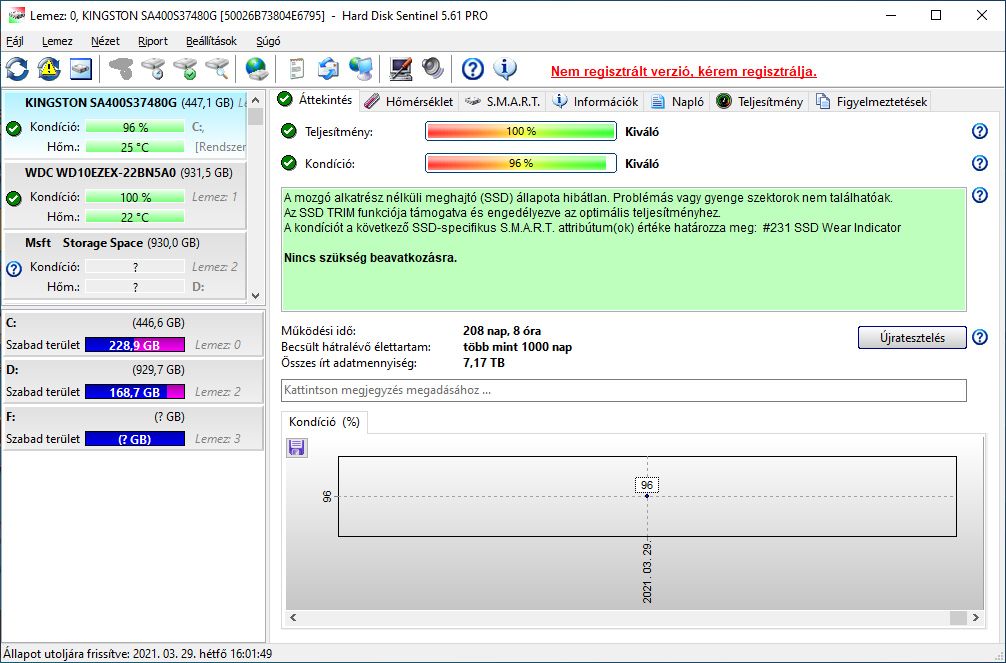Select the WDC WD10EZEX-22BN5A0 disk entry
Viewport: 1006px width, 663px height.
click(125, 195)
